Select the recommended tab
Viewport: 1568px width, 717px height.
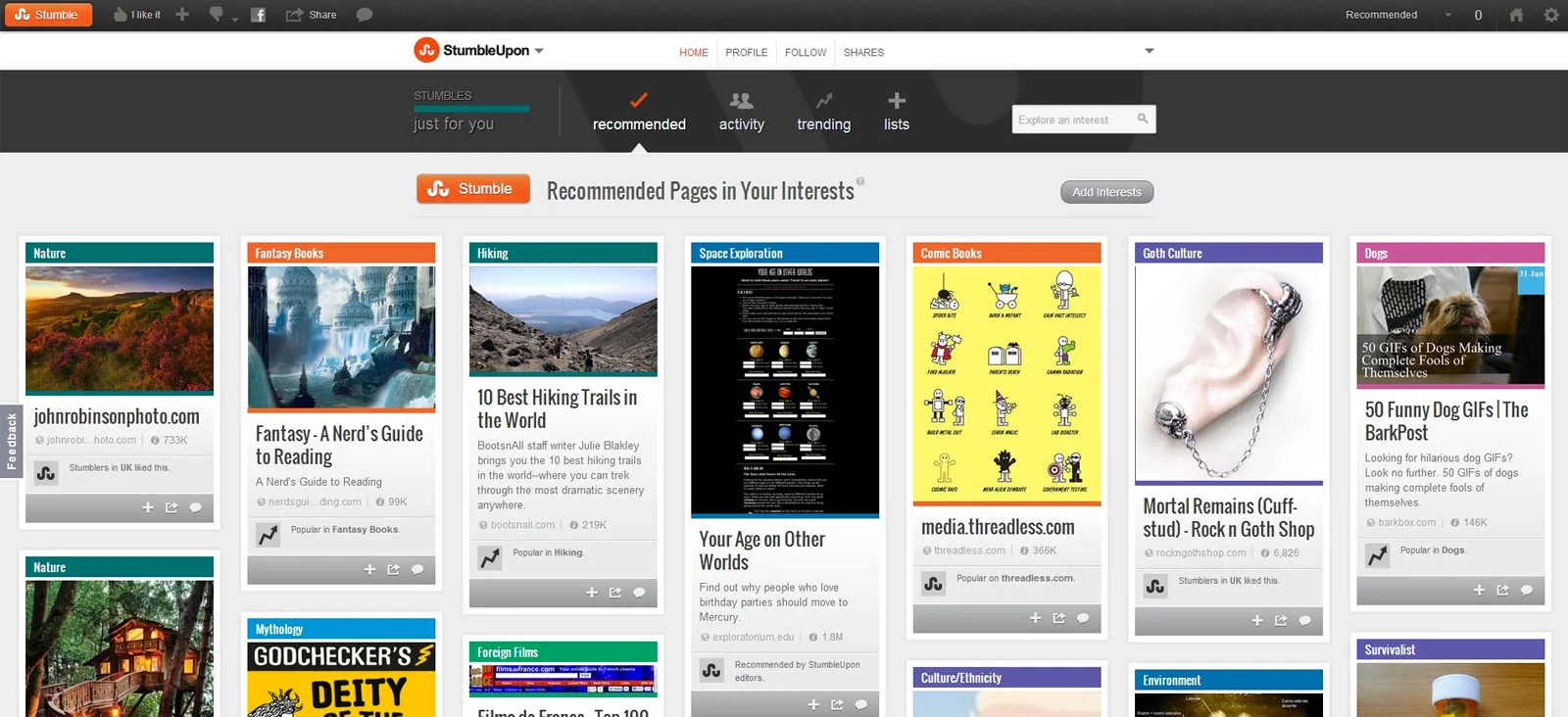click(x=639, y=113)
